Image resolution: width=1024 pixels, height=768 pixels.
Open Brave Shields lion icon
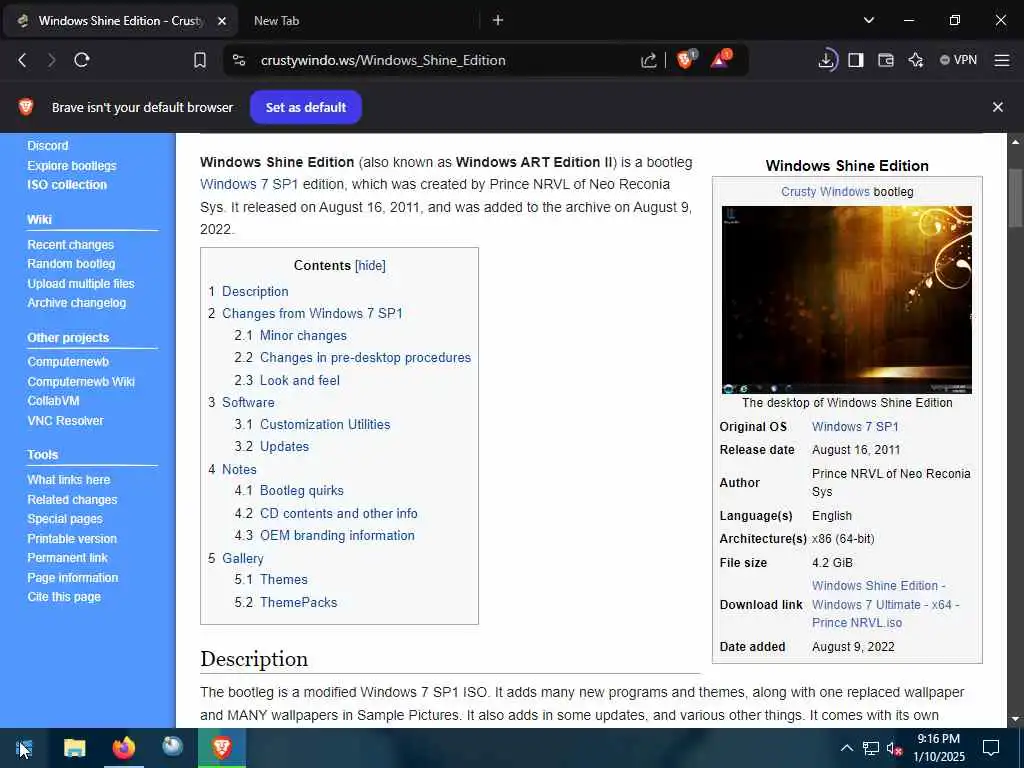click(685, 59)
